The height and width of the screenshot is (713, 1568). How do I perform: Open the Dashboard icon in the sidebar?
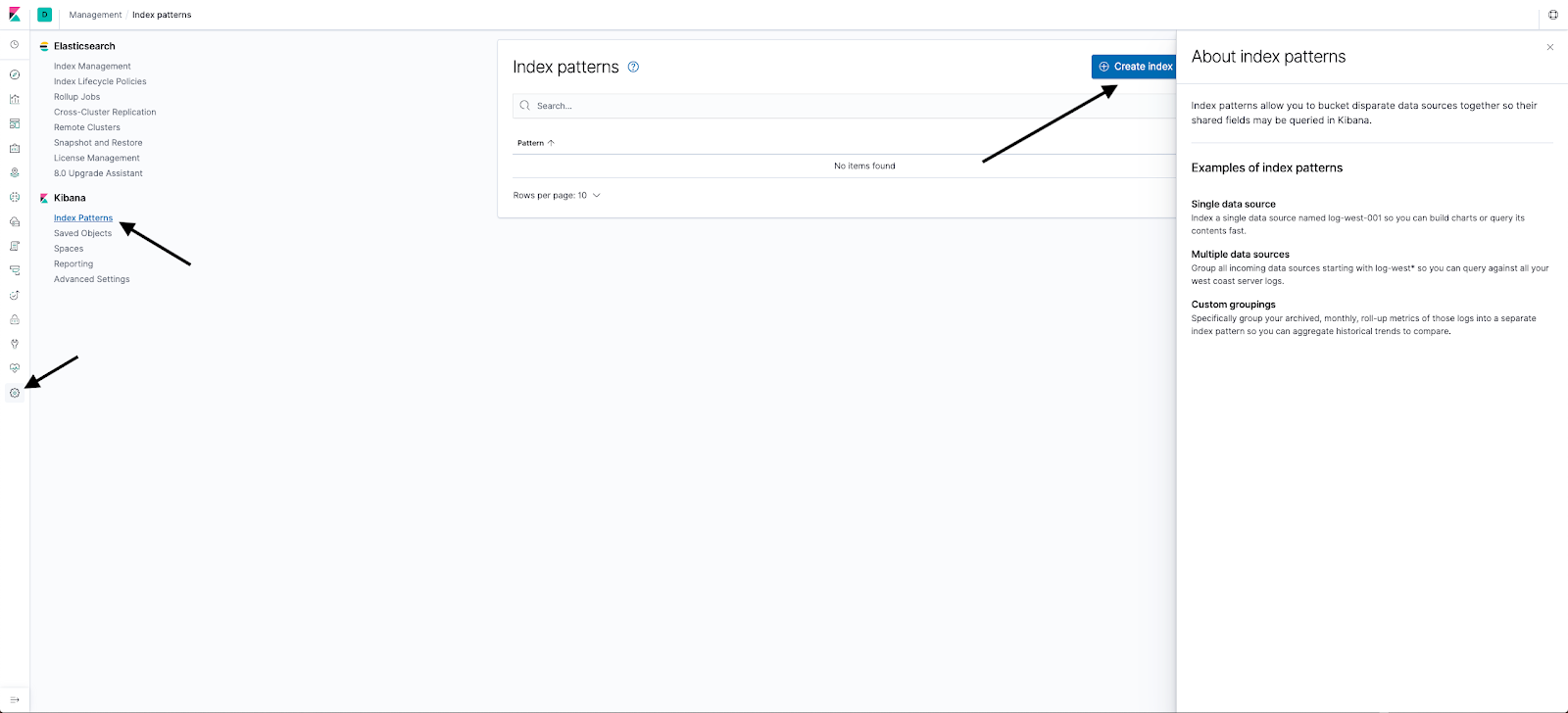point(15,123)
